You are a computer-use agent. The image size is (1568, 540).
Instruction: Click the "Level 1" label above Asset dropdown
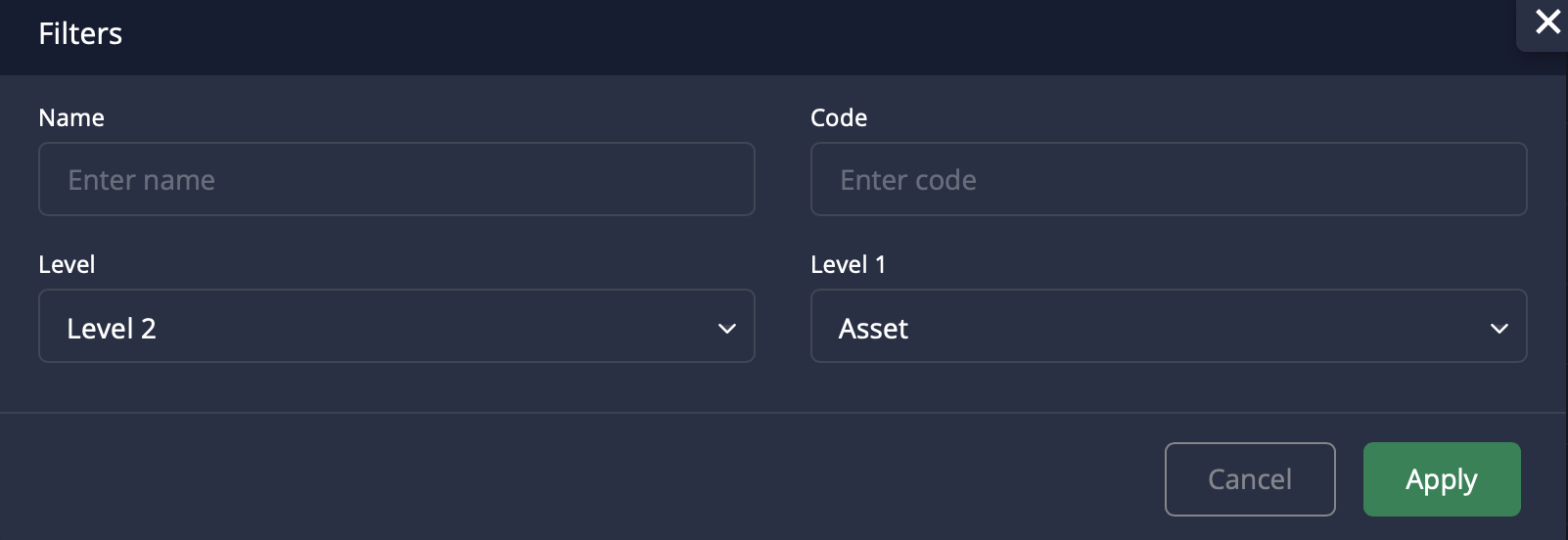848,265
